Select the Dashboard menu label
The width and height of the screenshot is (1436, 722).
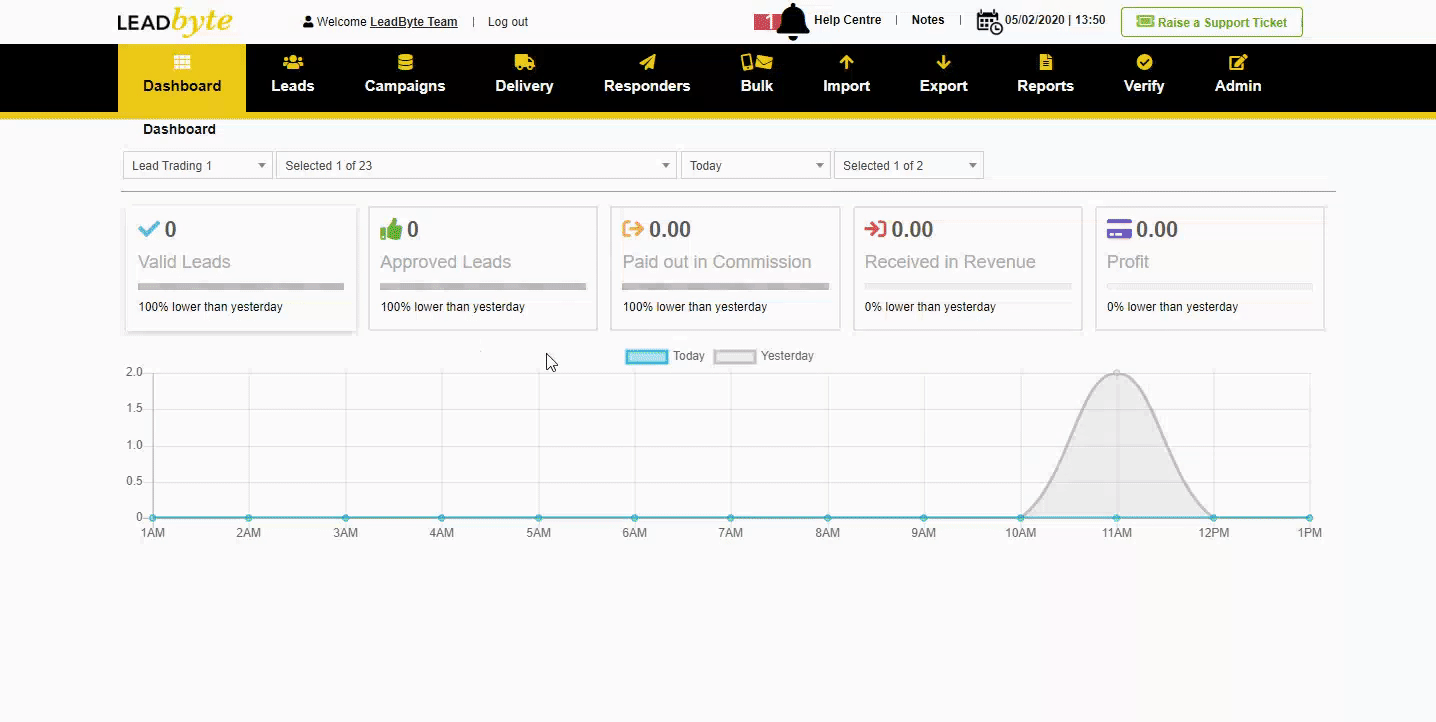pos(182,86)
